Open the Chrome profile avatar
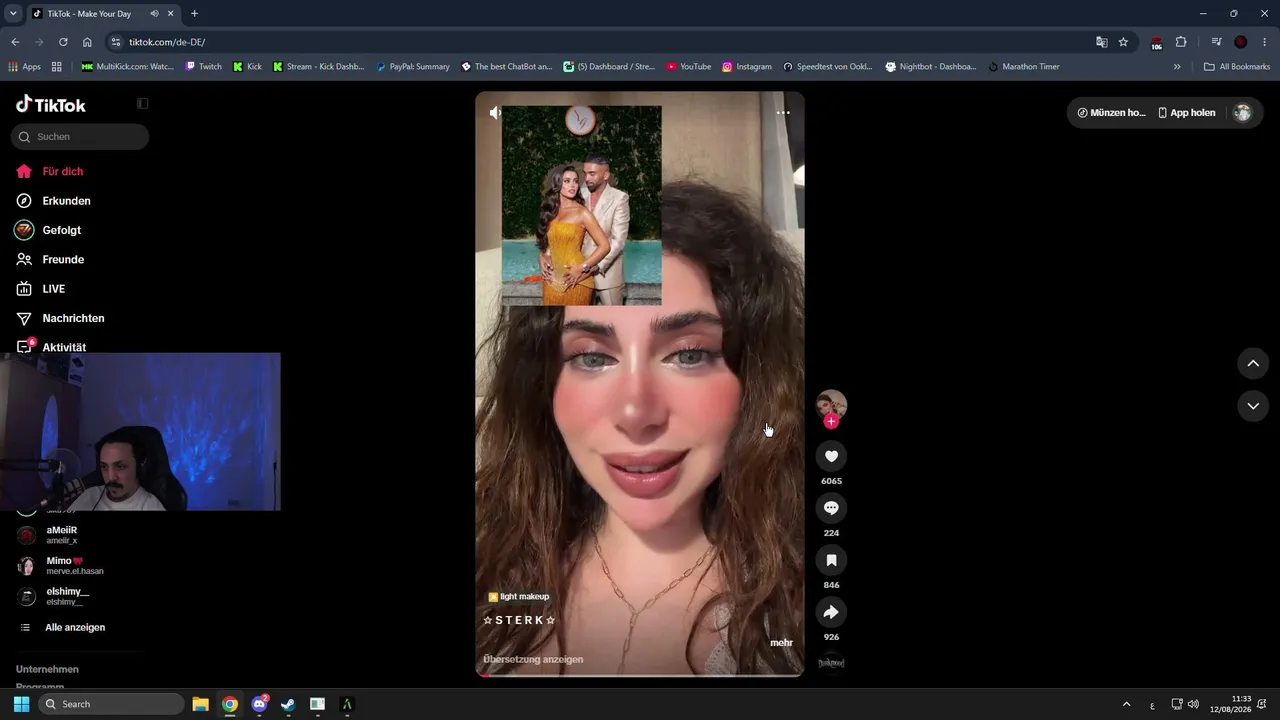The height and width of the screenshot is (720, 1280). (1241, 42)
